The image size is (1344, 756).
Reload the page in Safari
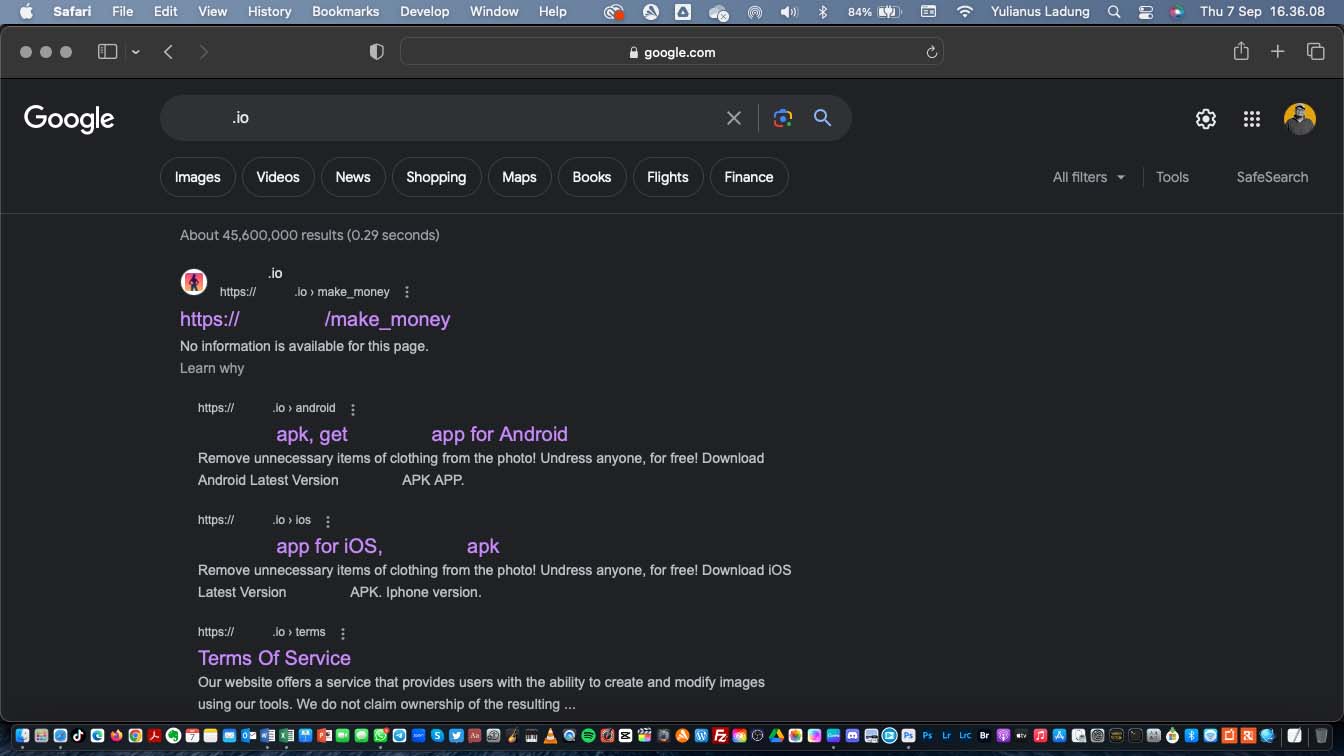click(931, 52)
